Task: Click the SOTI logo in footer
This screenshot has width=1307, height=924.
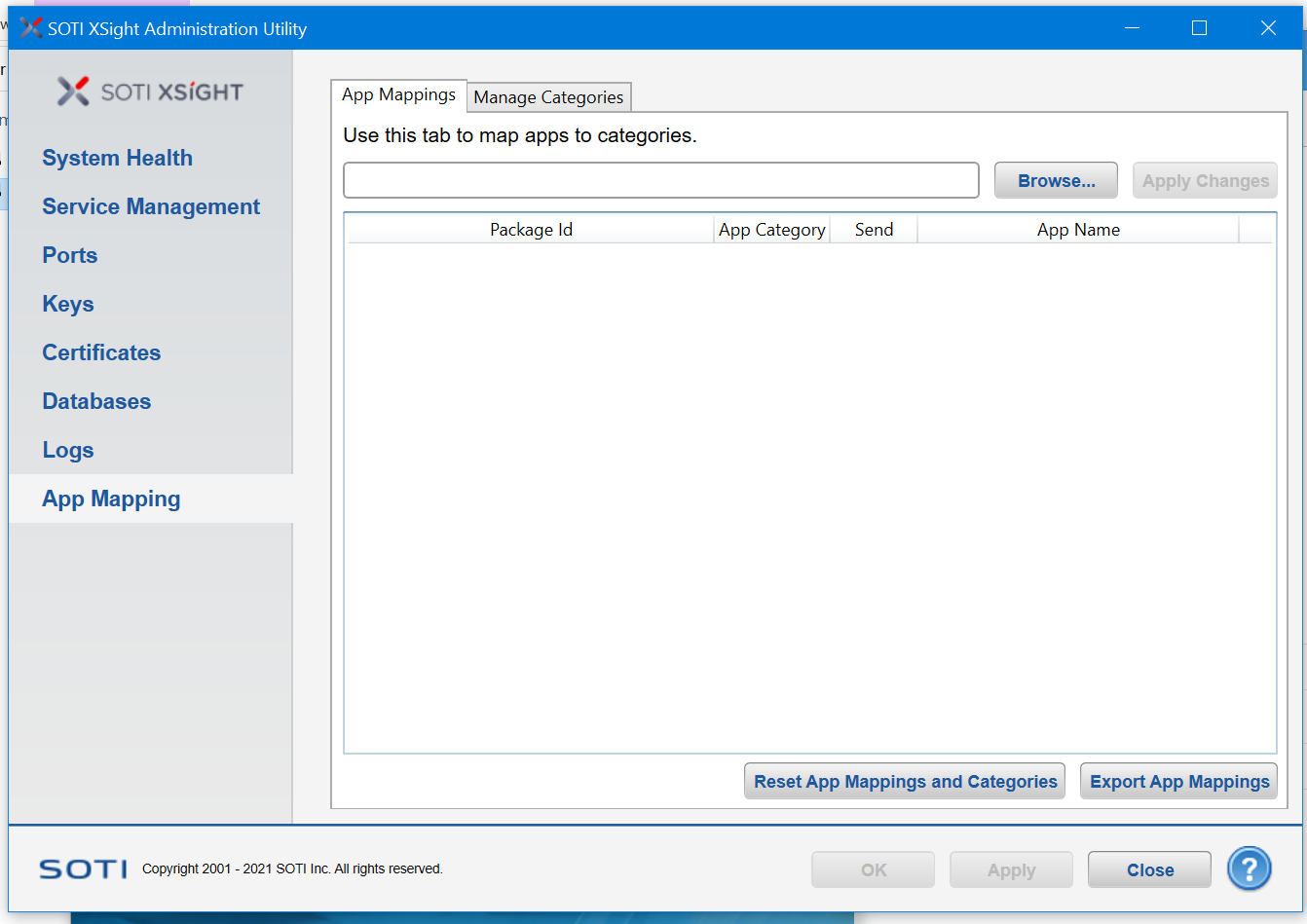Action: pyautogui.click(x=83, y=869)
